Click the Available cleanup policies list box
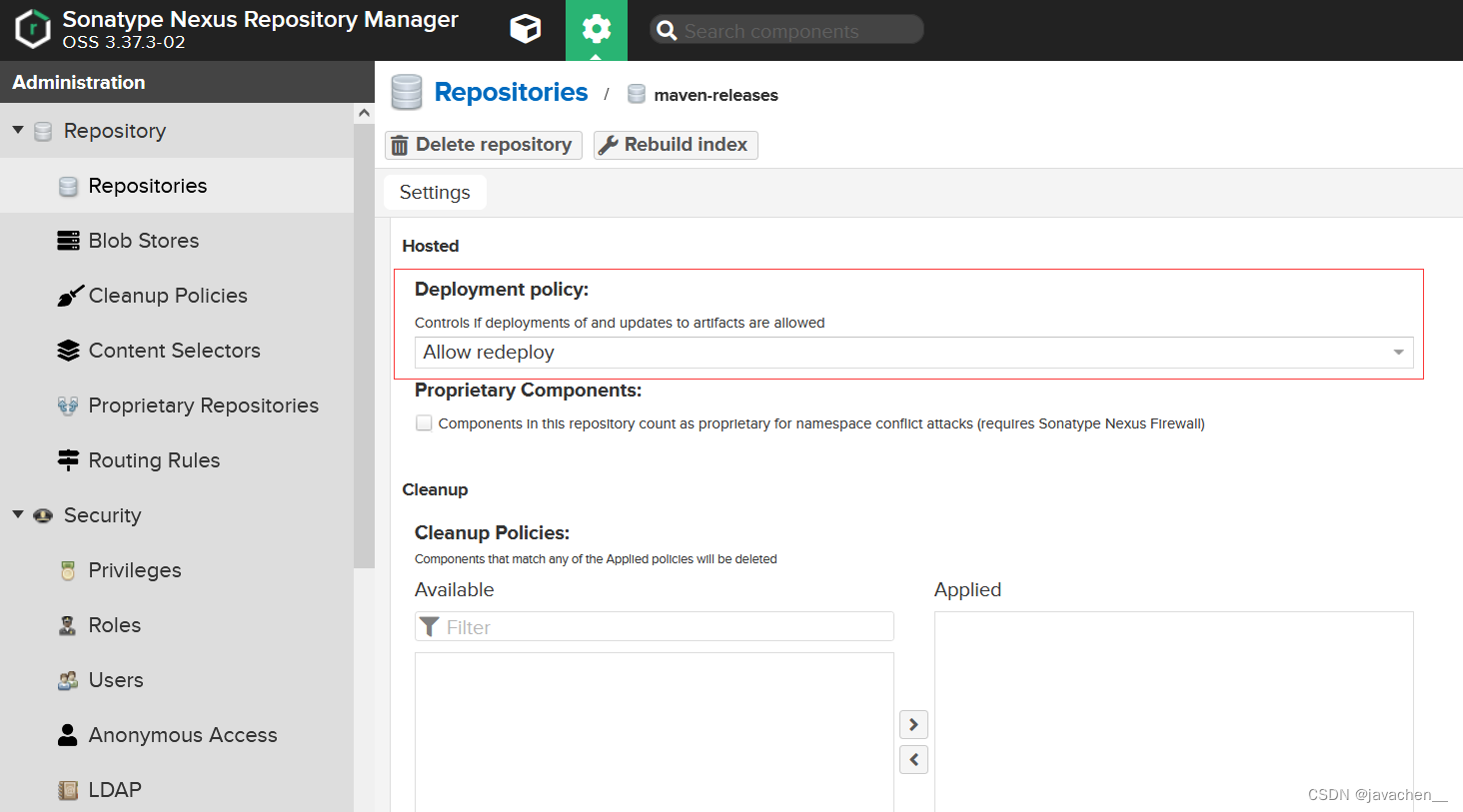This screenshot has height=812, width=1463. click(655, 732)
